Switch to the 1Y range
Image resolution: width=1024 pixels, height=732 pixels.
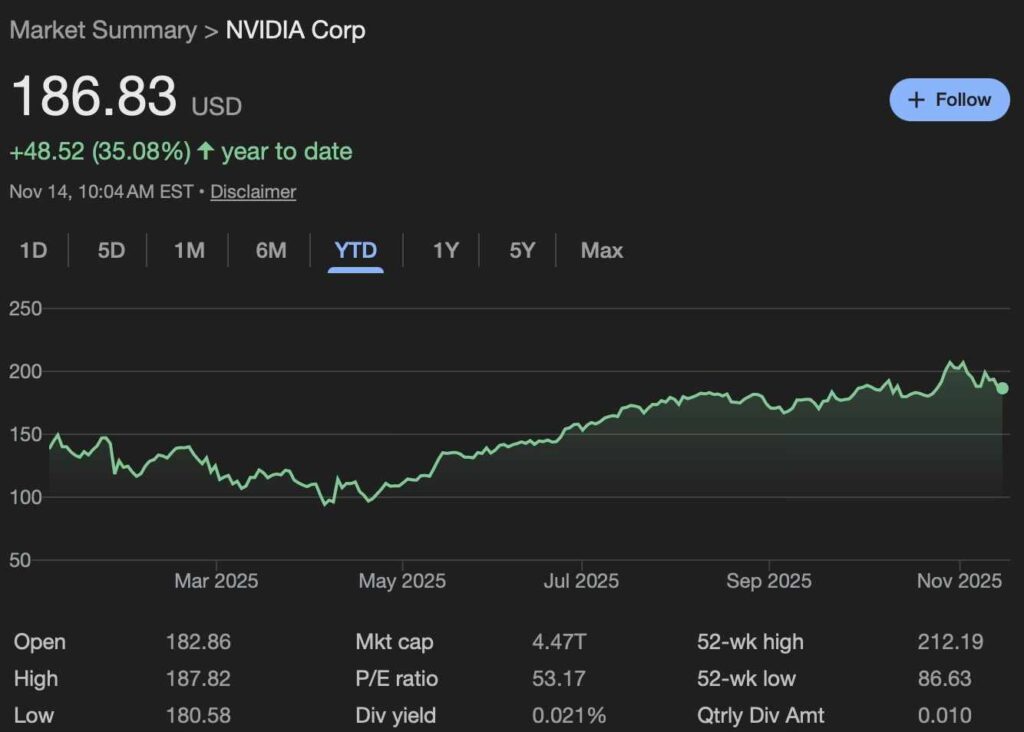(443, 251)
